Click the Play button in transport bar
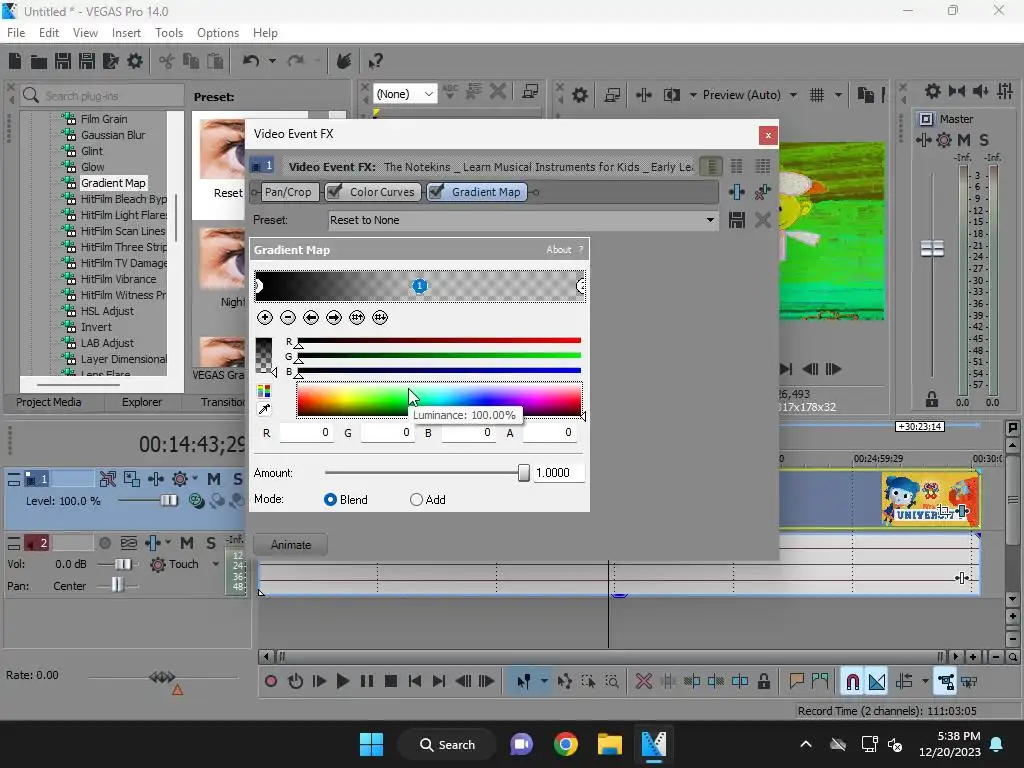The image size is (1024, 768). [342, 682]
